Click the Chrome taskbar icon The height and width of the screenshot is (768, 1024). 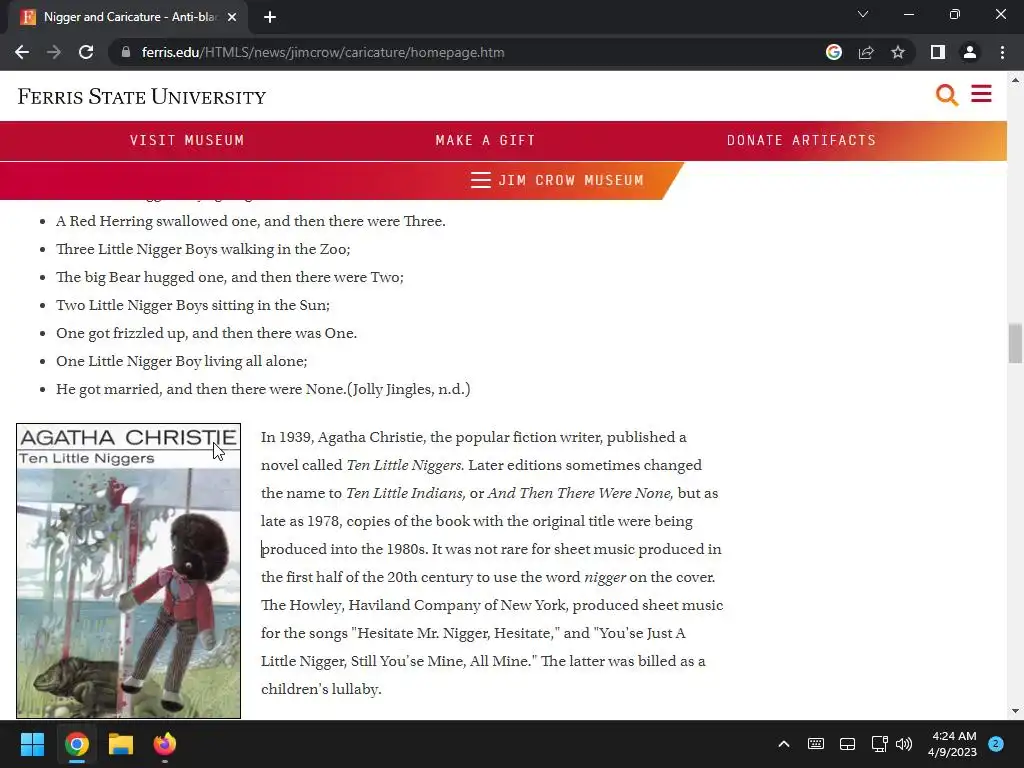point(76,744)
